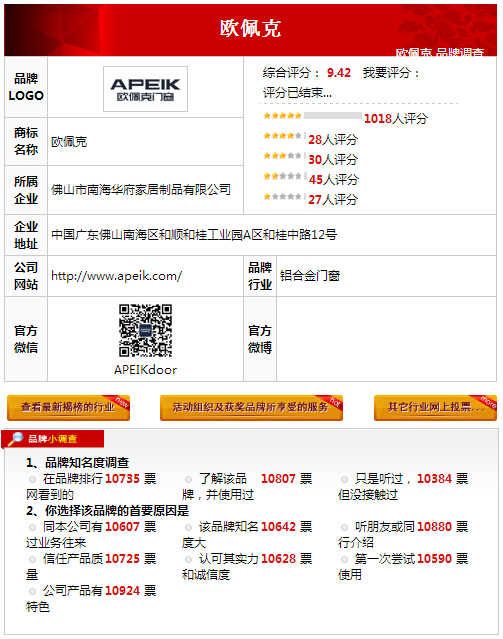Click 其它行业网上投票 button
The height and width of the screenshot is (639, 503).
pyautogui.click(x=435, y=408)
